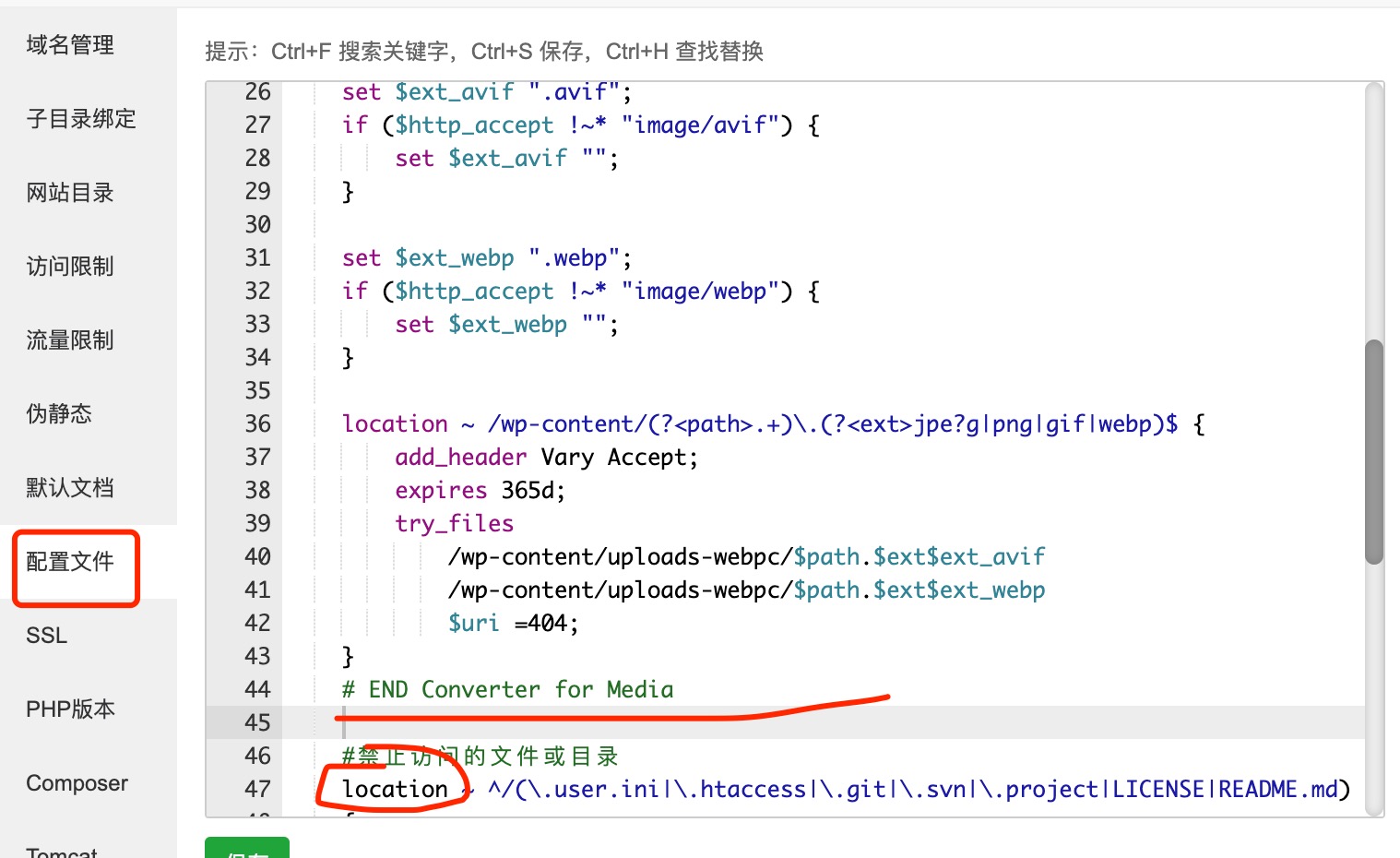Screen dimensions: 1400x858
Task: Open the Tomcat section
Action: (61, 851)
